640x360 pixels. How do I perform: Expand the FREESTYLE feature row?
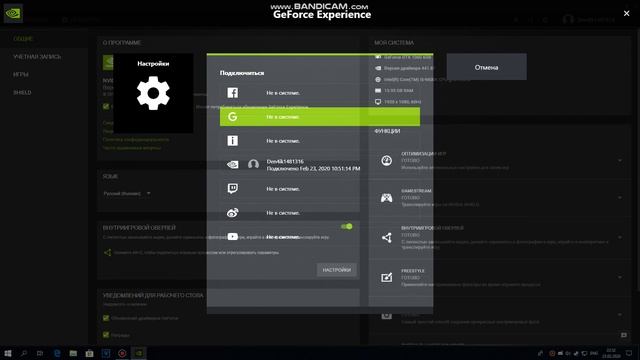pyautogui.click(x=620, y=277)
